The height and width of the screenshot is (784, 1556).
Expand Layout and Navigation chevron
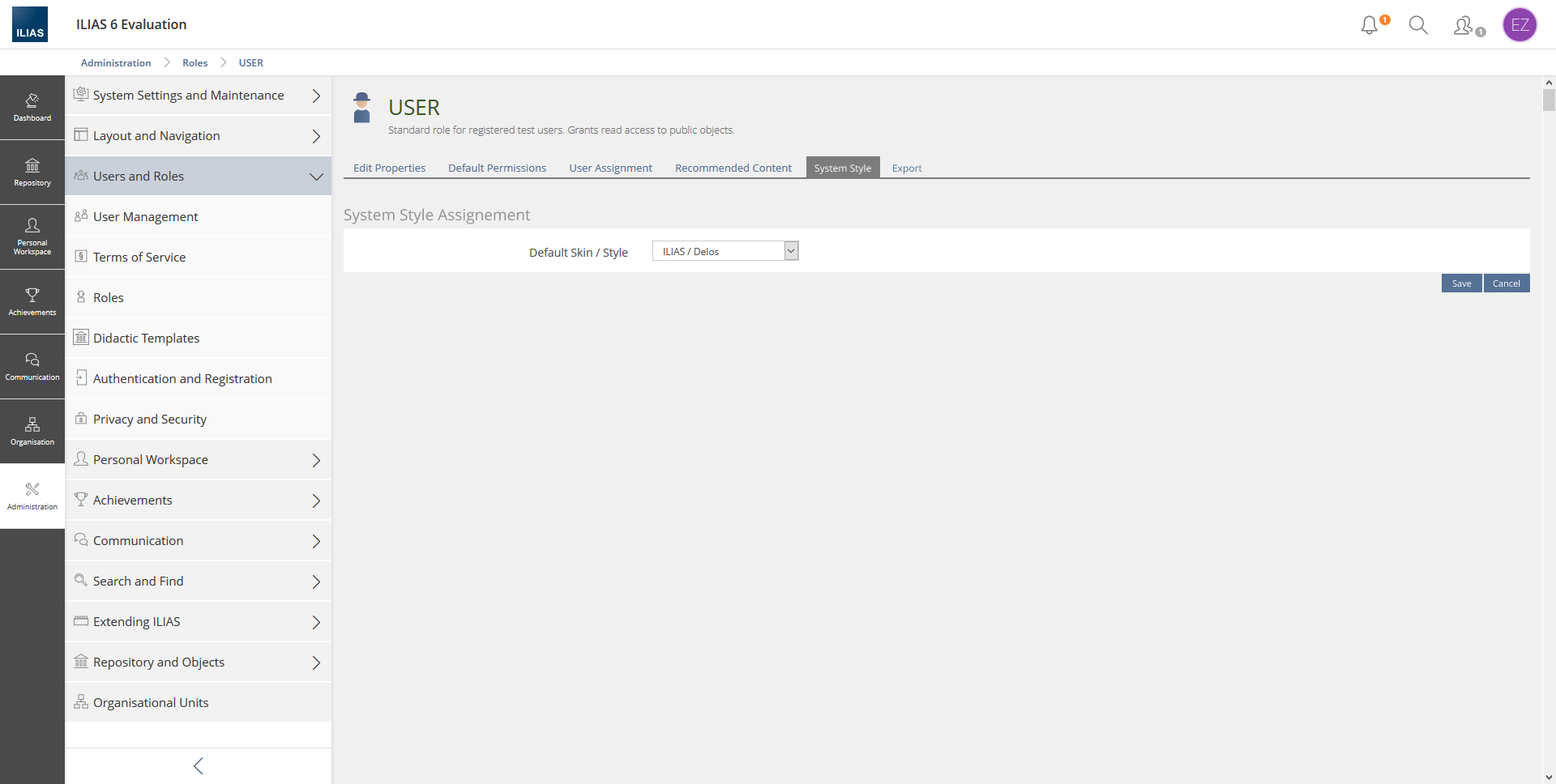[316, 136]
